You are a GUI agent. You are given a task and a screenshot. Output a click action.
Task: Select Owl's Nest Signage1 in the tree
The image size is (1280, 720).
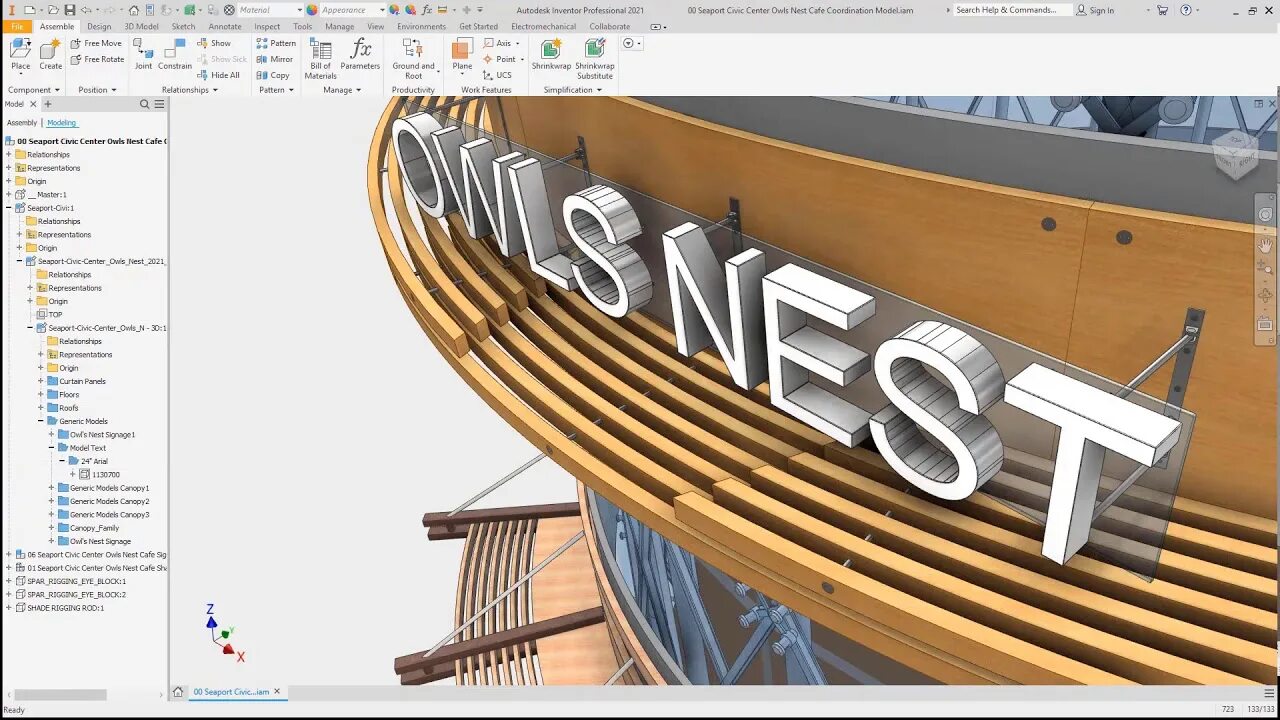(x=102, y=435)
